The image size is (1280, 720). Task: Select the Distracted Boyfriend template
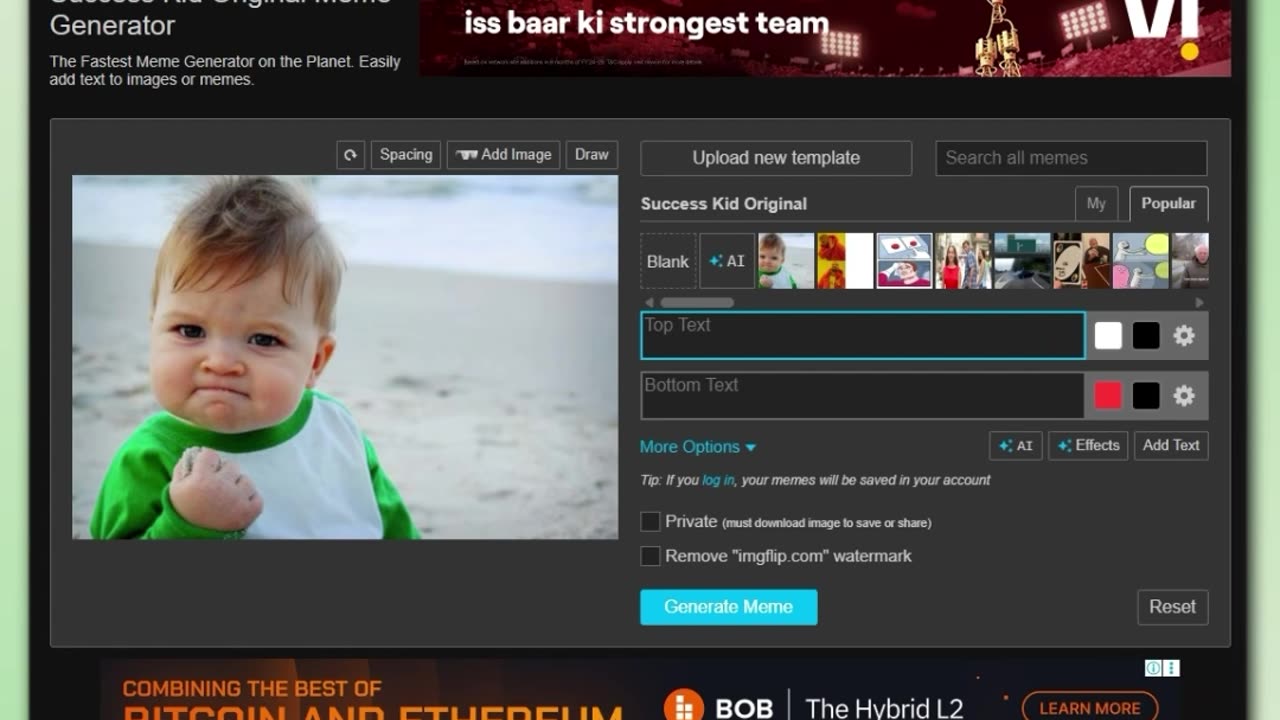pos(963,261)
